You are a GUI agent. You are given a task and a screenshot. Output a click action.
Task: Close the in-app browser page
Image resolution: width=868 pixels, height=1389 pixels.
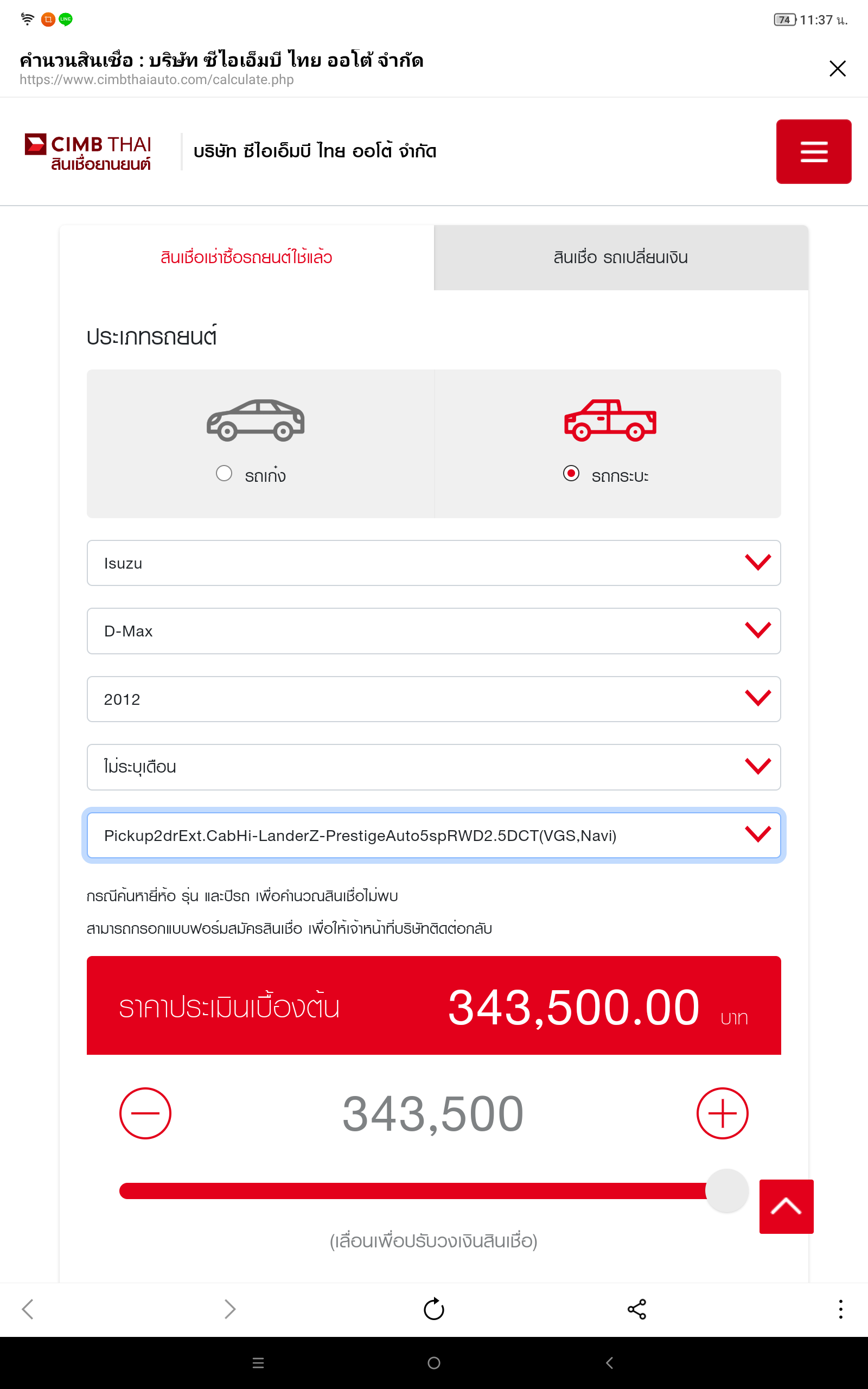pyautogui.click(x=838, y=68)
